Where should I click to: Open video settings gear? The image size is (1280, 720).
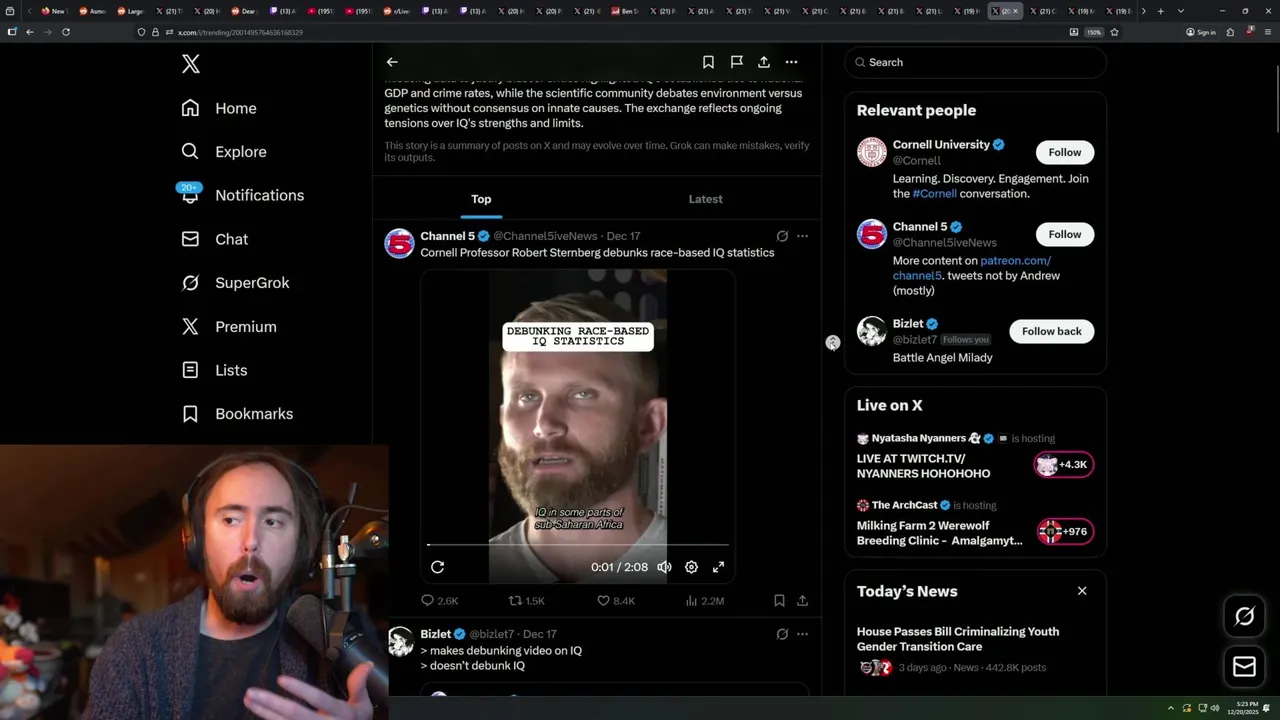point(691,567)
